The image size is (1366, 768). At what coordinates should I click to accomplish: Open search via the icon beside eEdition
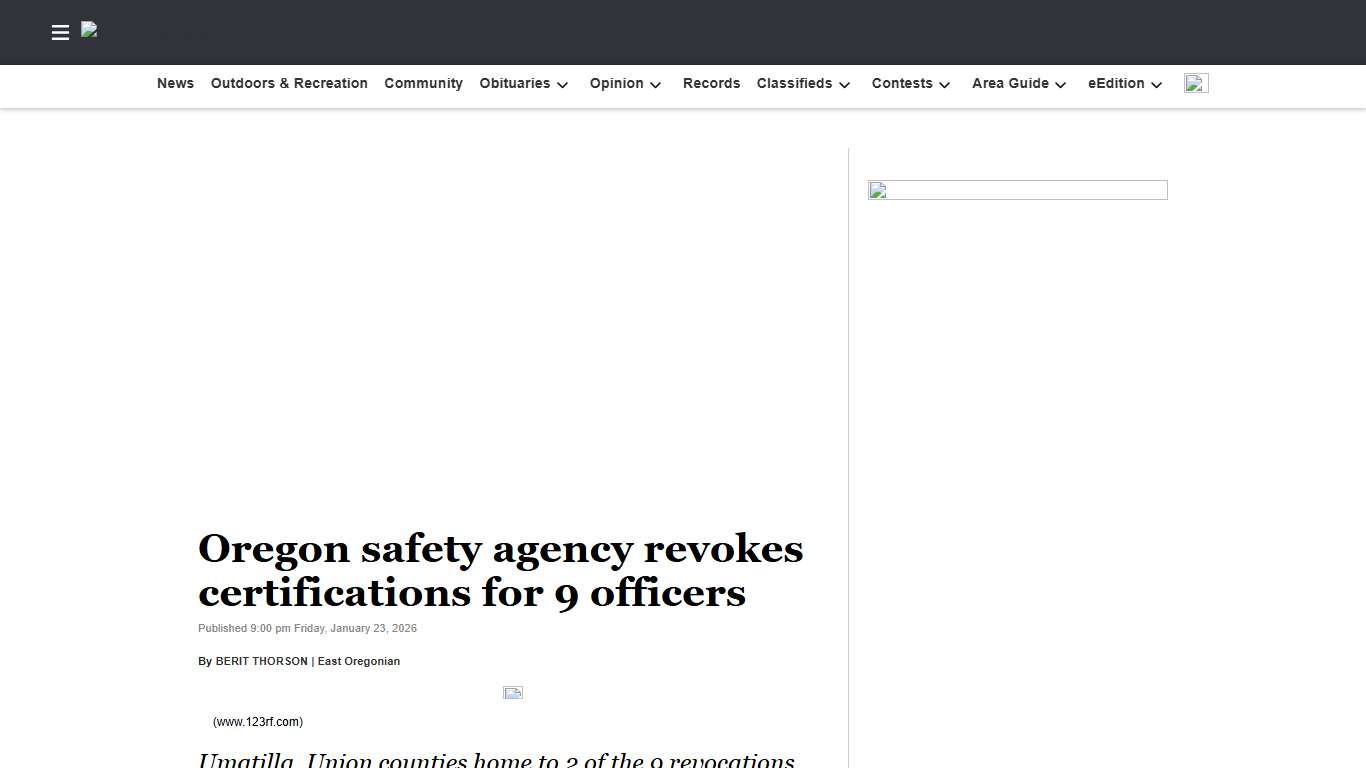coord(1196,84)
